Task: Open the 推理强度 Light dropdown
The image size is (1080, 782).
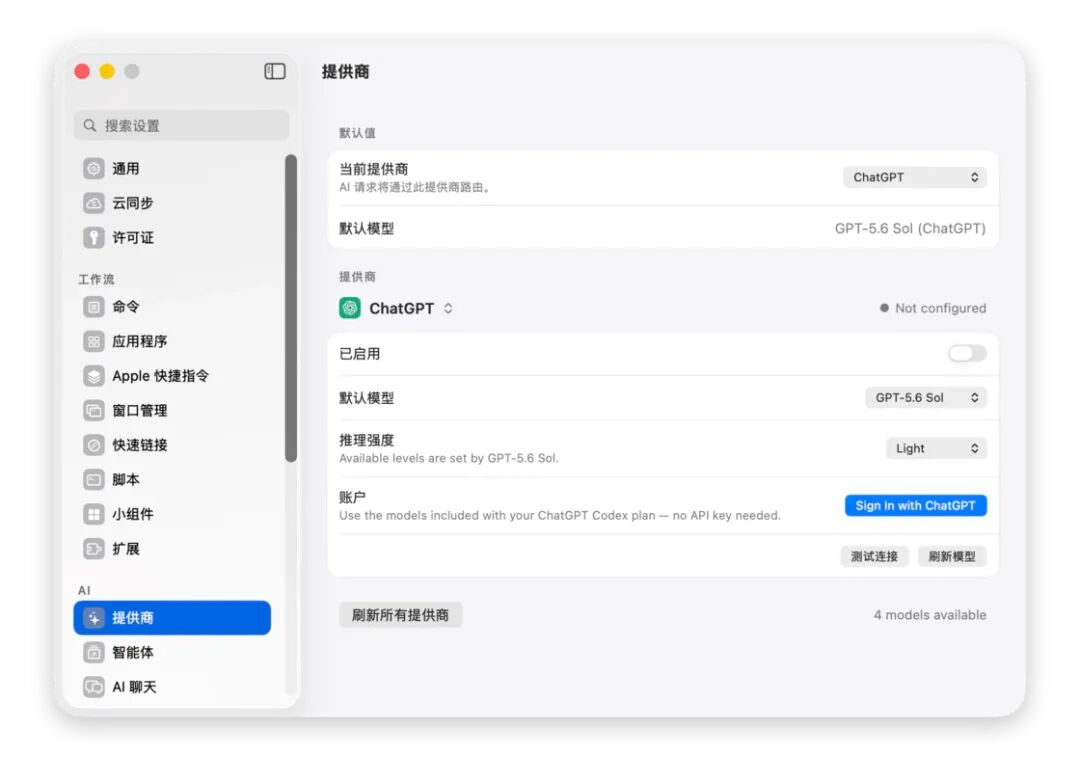Action: tap(936, 449)
